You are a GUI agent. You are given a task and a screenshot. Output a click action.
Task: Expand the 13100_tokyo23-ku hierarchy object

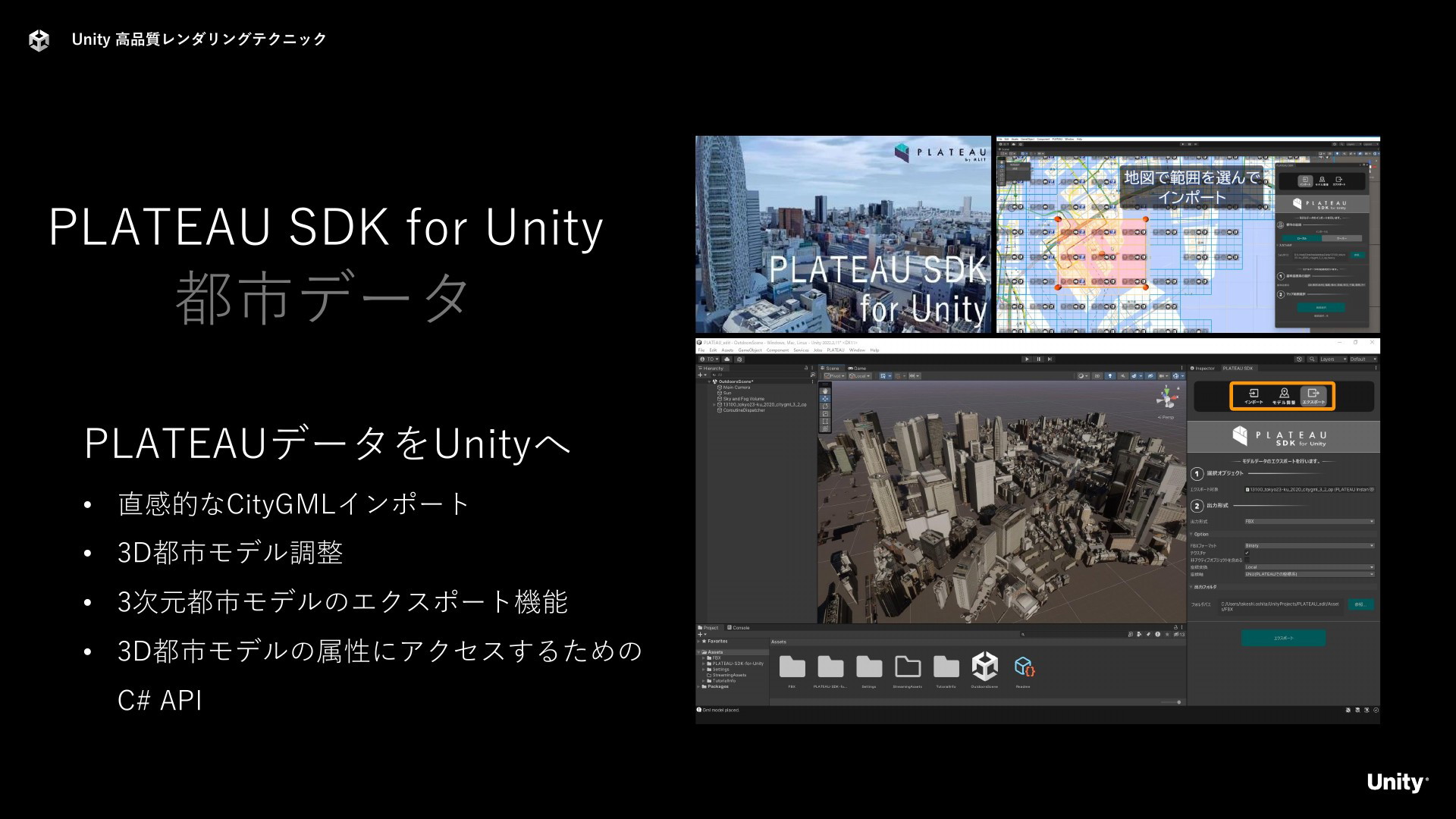click(x=714, y=405)
